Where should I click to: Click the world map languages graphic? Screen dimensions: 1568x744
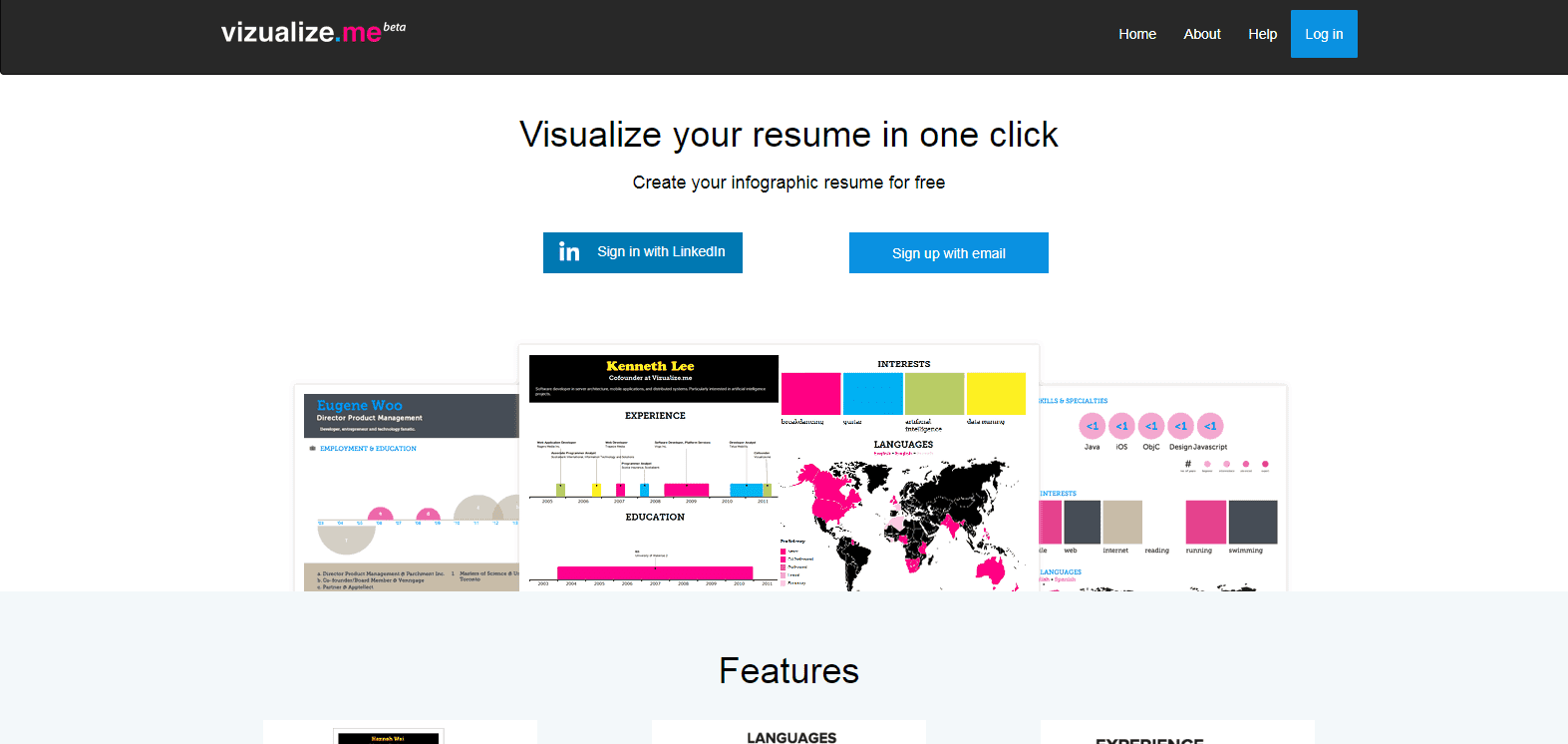(903, 524)
